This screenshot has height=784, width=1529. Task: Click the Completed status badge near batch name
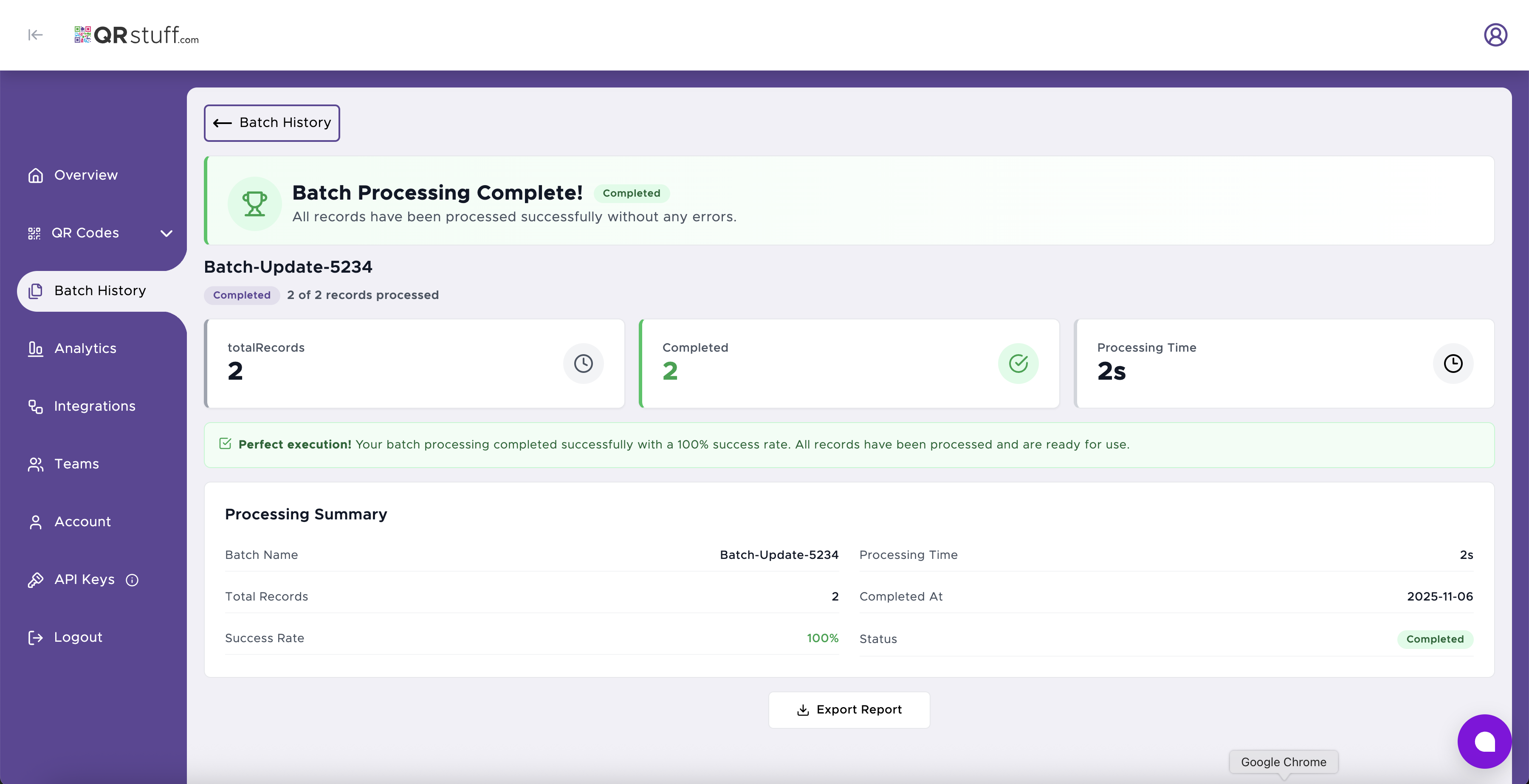(x=241, y=295)
